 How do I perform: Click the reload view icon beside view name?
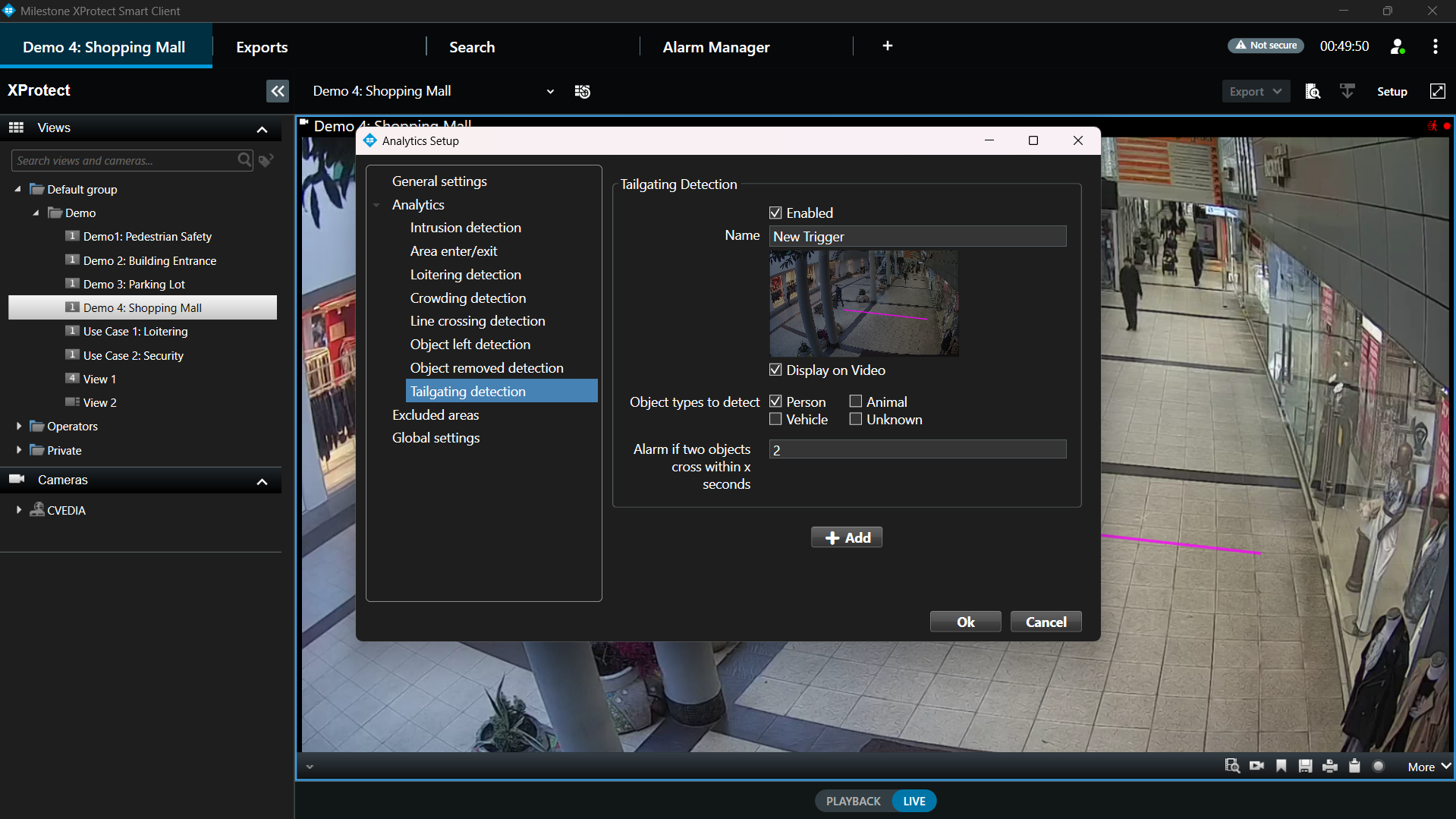coord(583,91)
